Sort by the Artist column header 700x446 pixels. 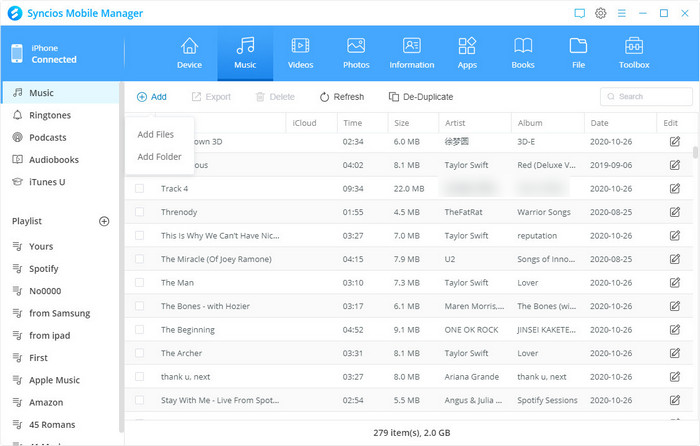(x=475, y=123)
